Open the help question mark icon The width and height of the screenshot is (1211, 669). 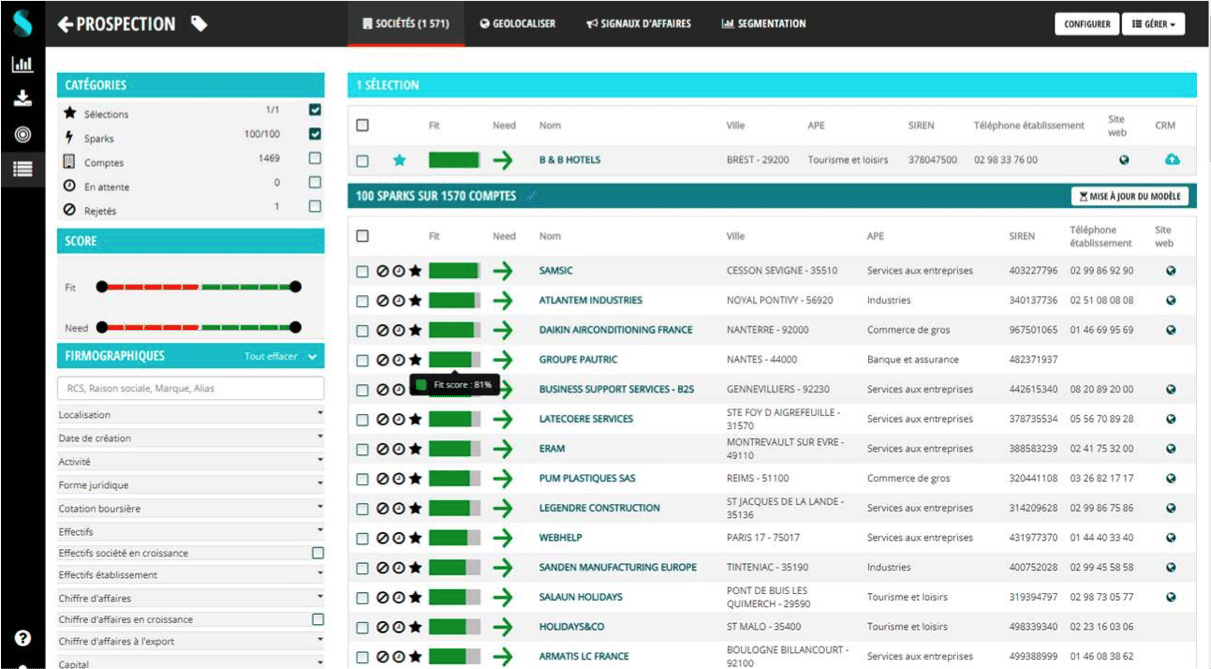pyautogui.click(x=22, y=638)
